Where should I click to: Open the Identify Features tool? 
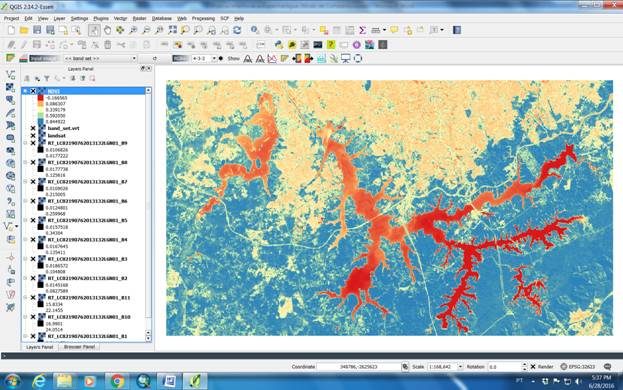point(255,30)
